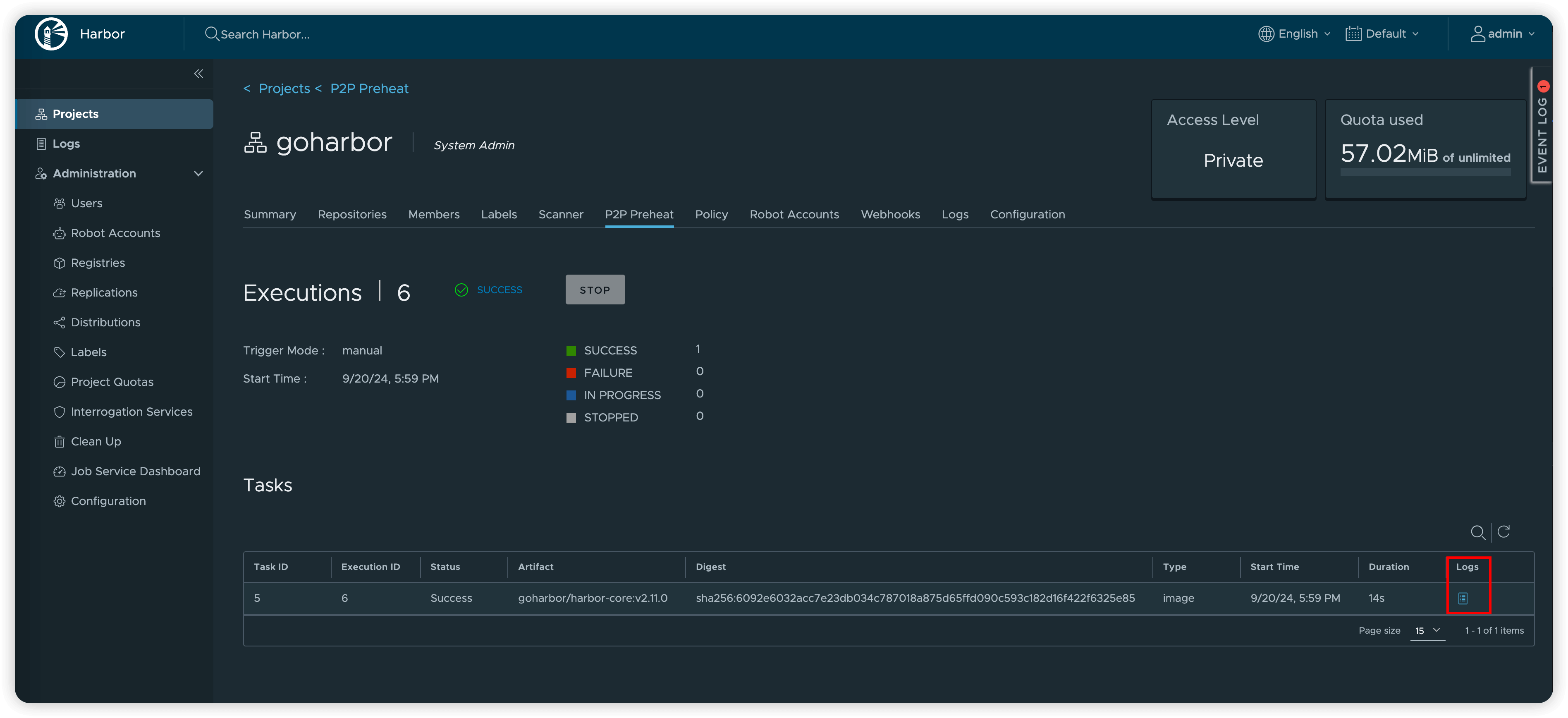Open Project Quotas in sidebar
The image size is (1568, 718).
coord(112,383)
